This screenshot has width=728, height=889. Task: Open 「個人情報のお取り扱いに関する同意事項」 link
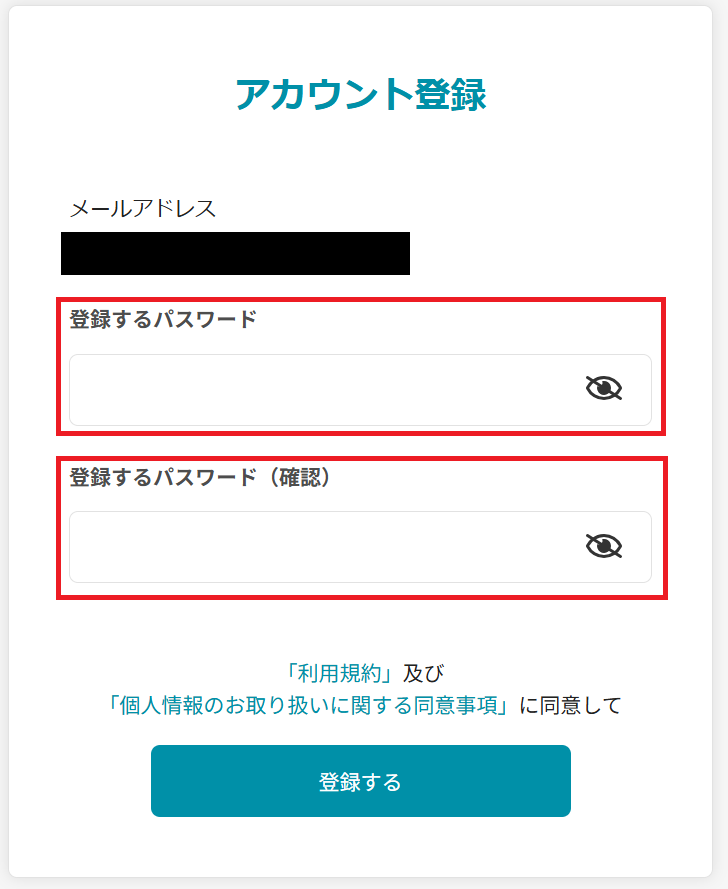tap(308, 706)
